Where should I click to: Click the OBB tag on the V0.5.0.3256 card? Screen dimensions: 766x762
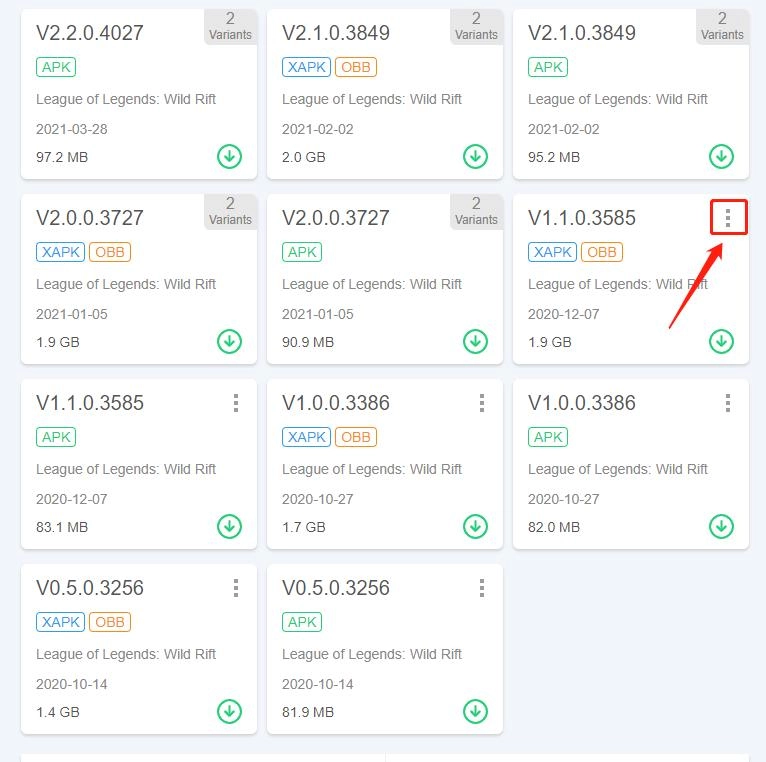[x=110, y=622]
